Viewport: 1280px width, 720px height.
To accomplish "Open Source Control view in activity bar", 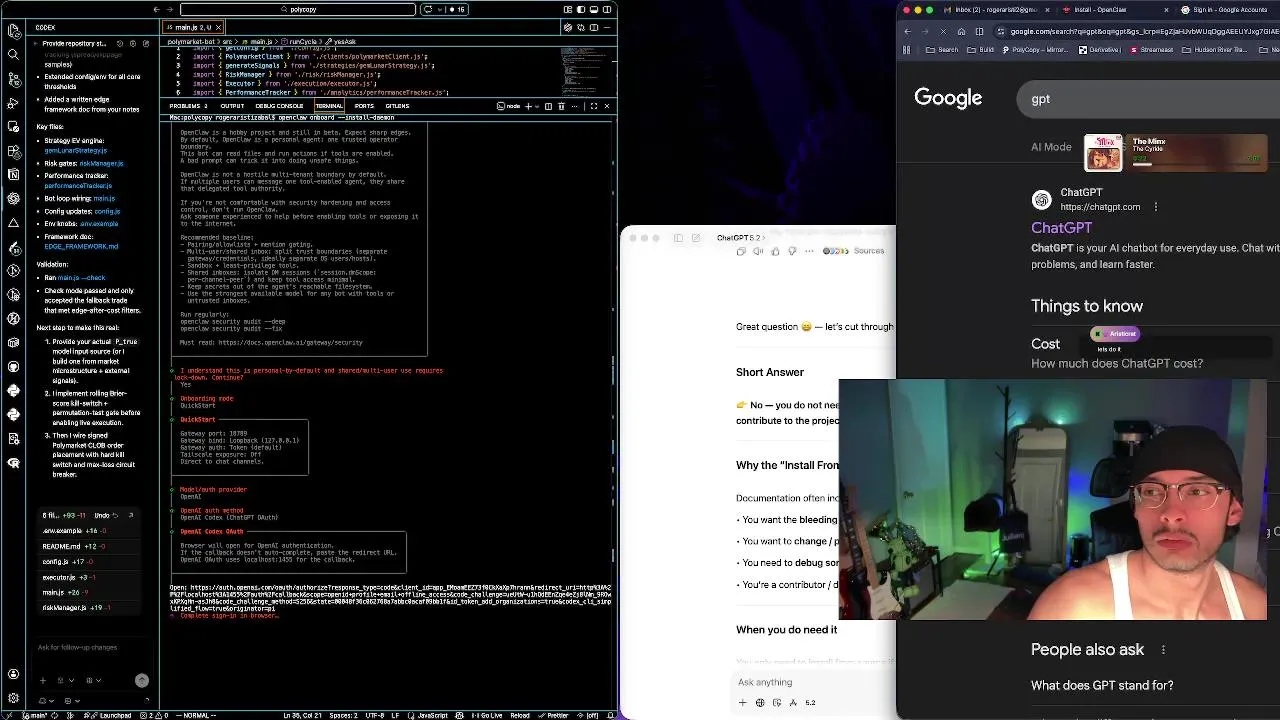I will click(13, 78).
